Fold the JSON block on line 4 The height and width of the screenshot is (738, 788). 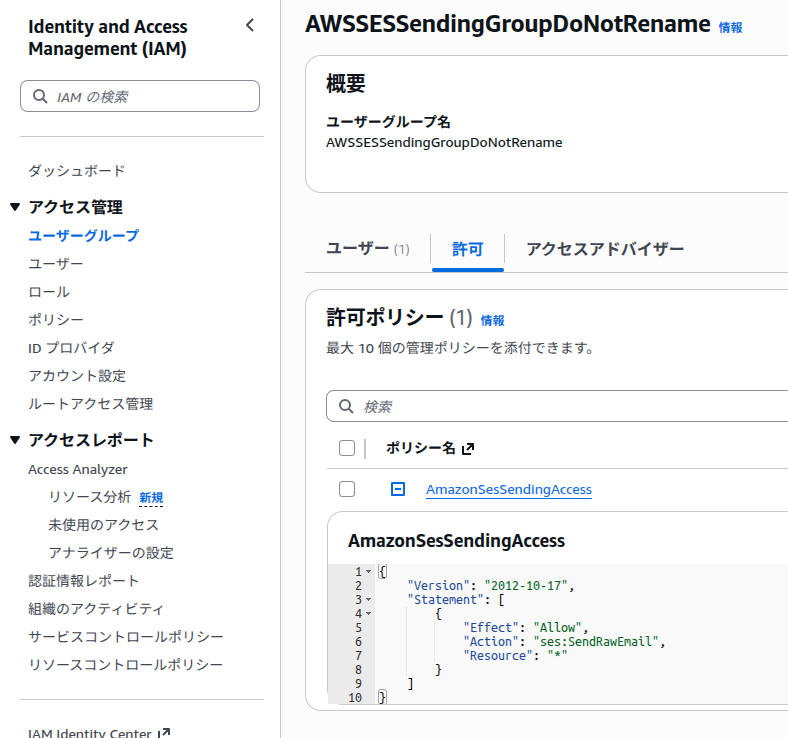[369, 614]
